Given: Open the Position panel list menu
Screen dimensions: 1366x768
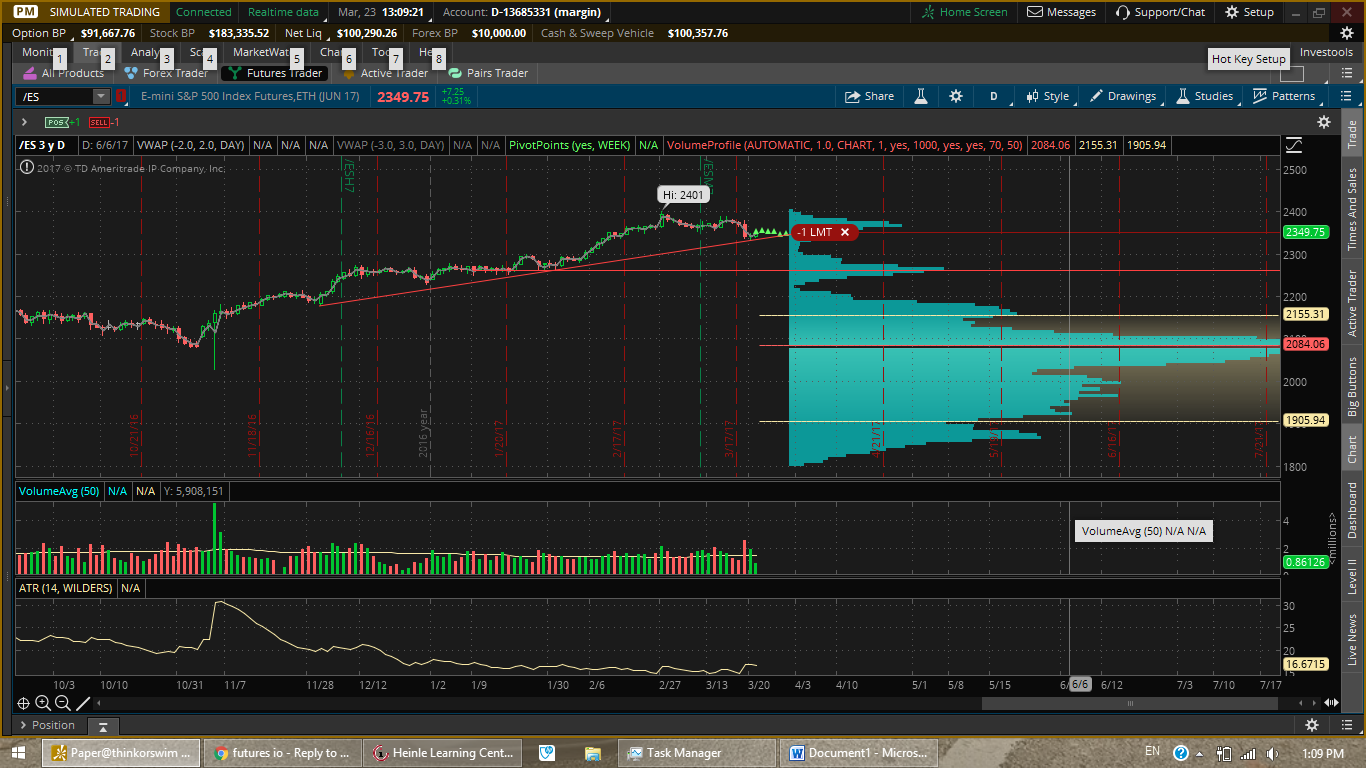Looking at the screenshot, I should click(x=1346, y=725).
